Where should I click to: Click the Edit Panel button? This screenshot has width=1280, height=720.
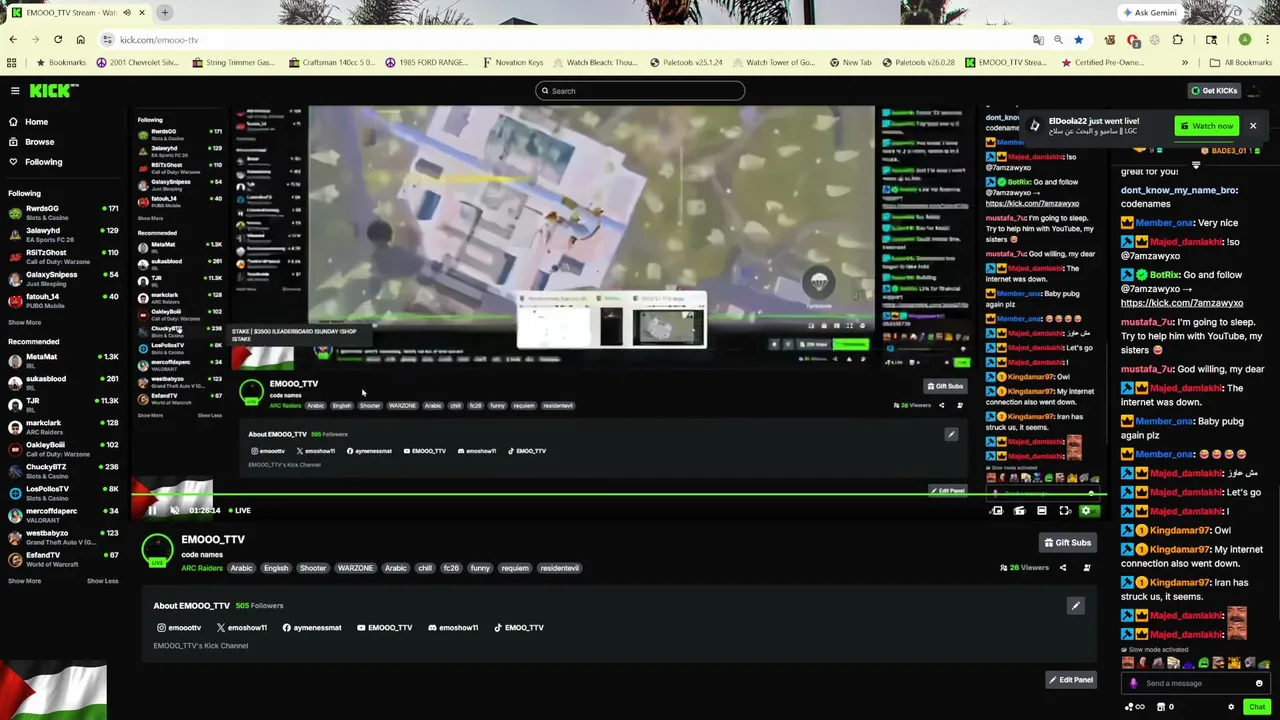[x=1070, y=679]
